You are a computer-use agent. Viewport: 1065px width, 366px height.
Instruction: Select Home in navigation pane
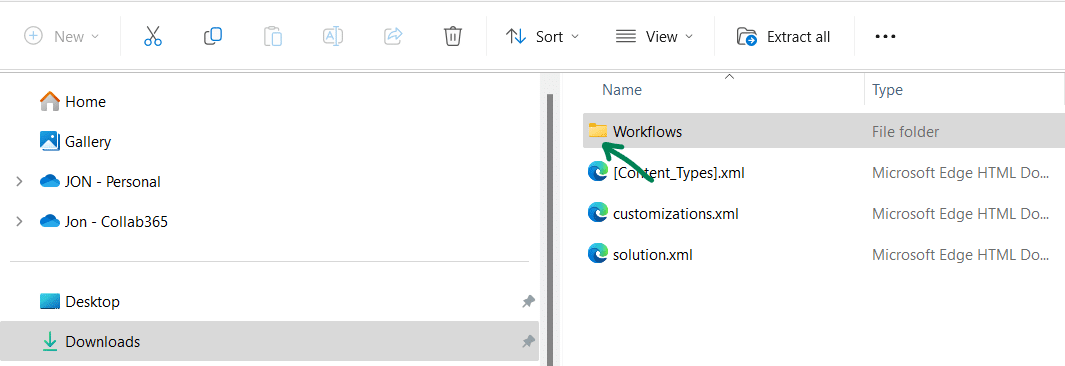pyautogui.click(x=86, y=102)
